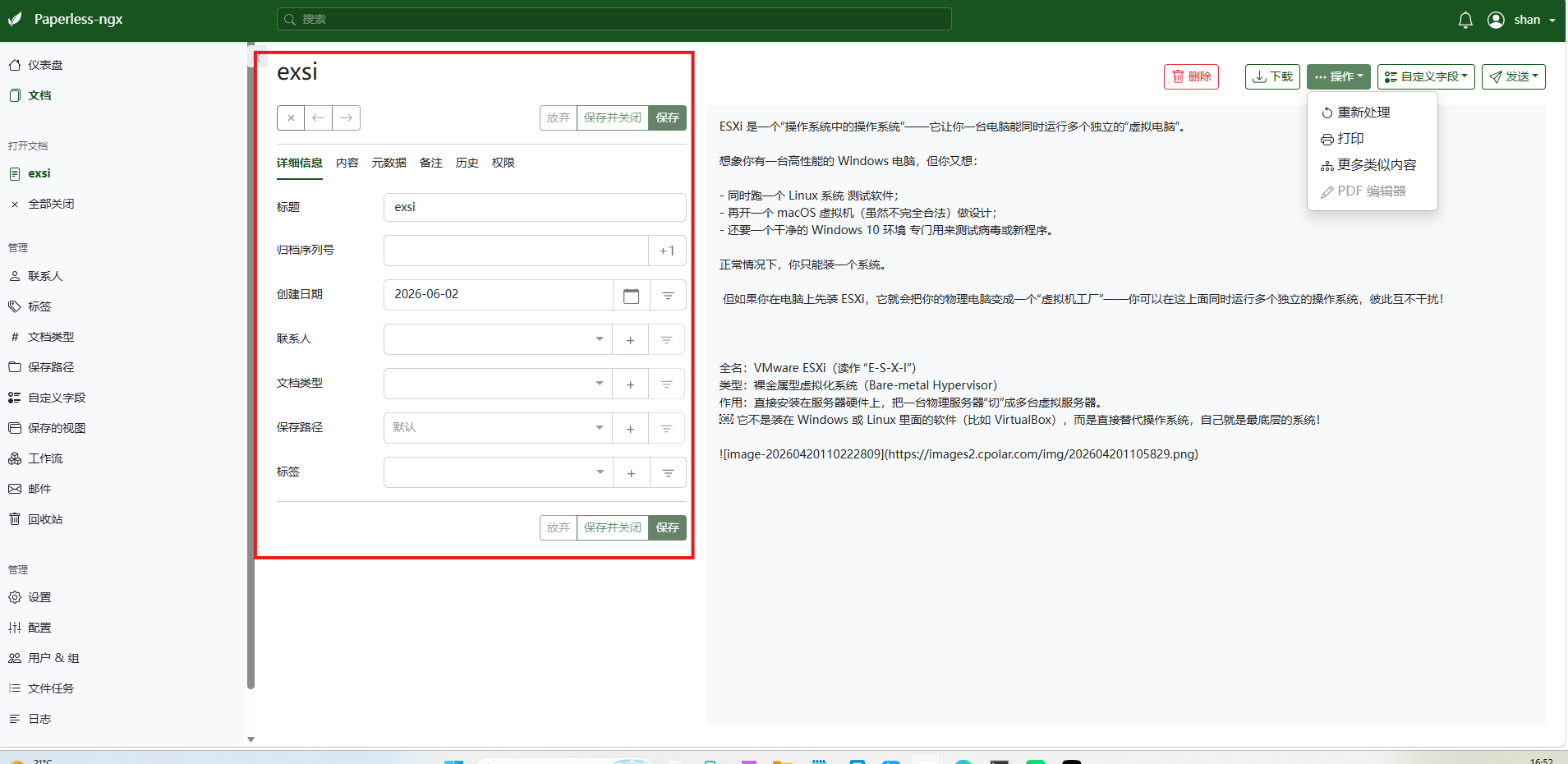Expand the 保存路径 dropdown
The height and width of the screenshot is (764, 1568).
(x=498, y=428)
